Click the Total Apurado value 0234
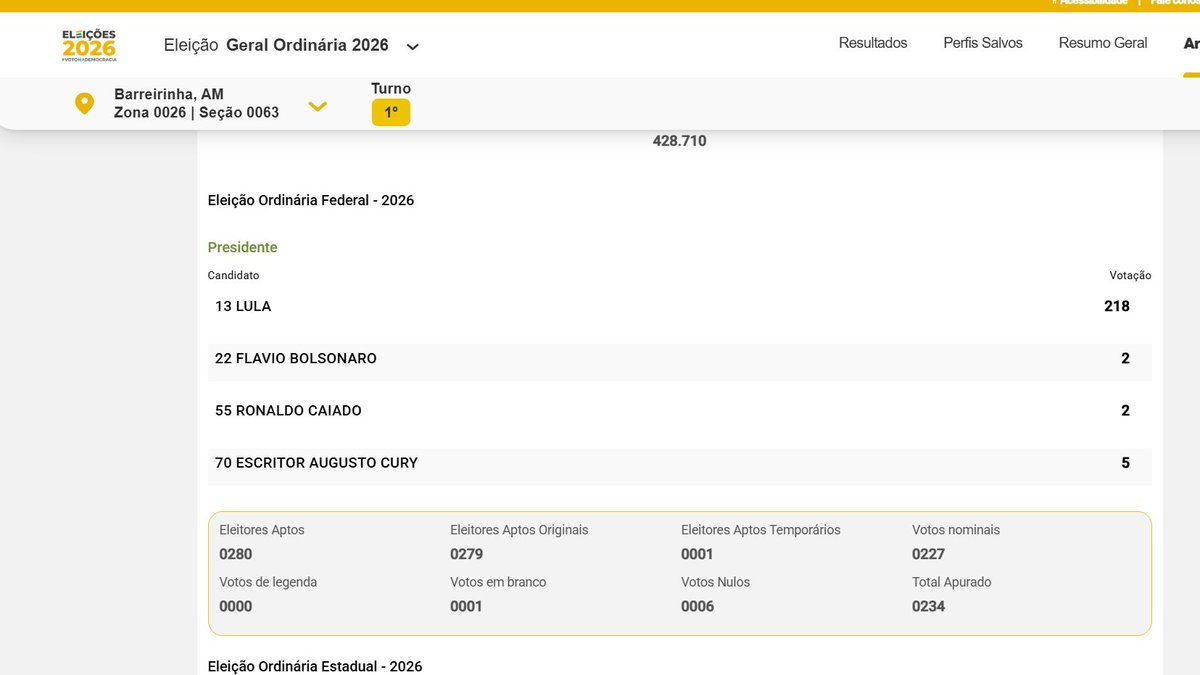This screenshot has width=1200, height=675. pyautogui.click(x=929, y=606)
